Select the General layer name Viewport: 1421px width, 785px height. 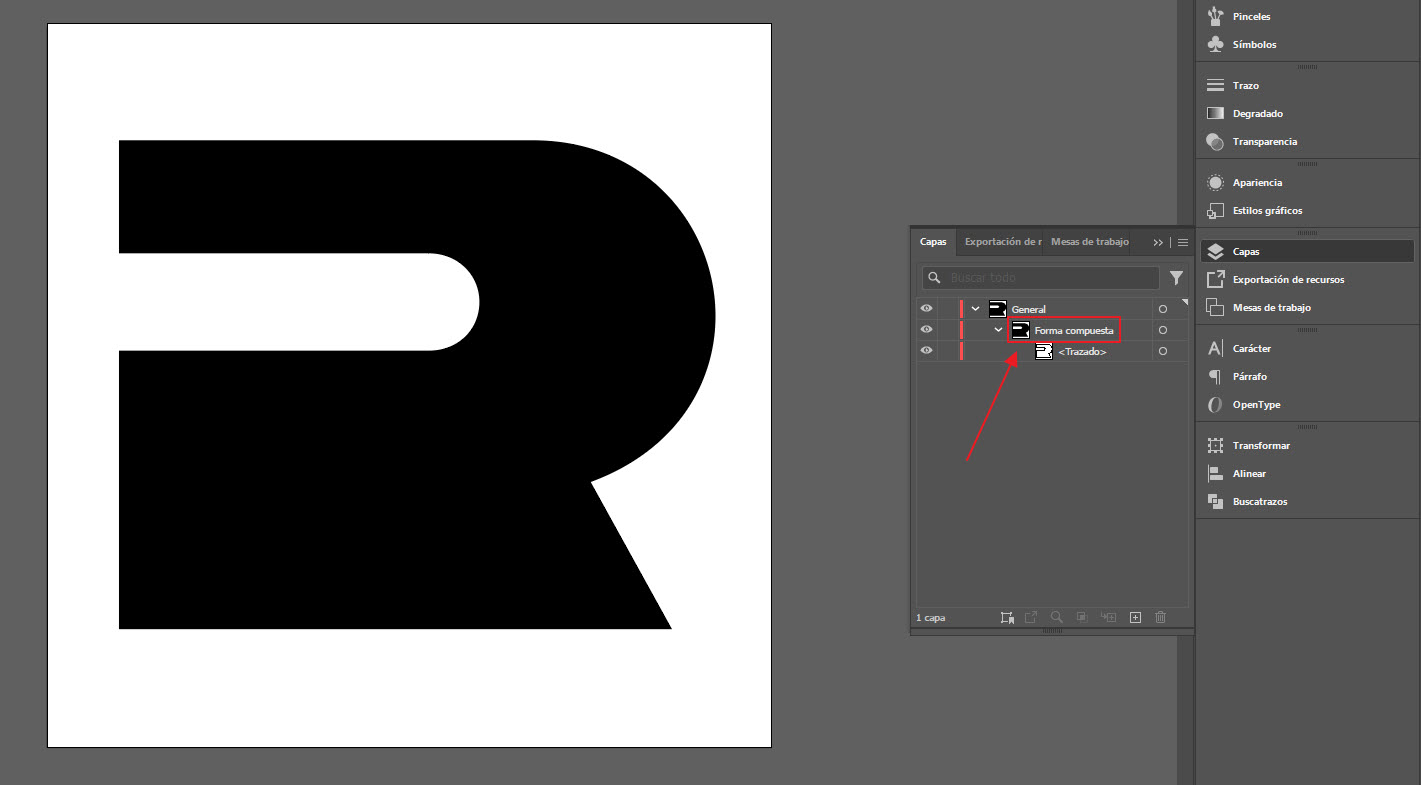click(1029, 310)
